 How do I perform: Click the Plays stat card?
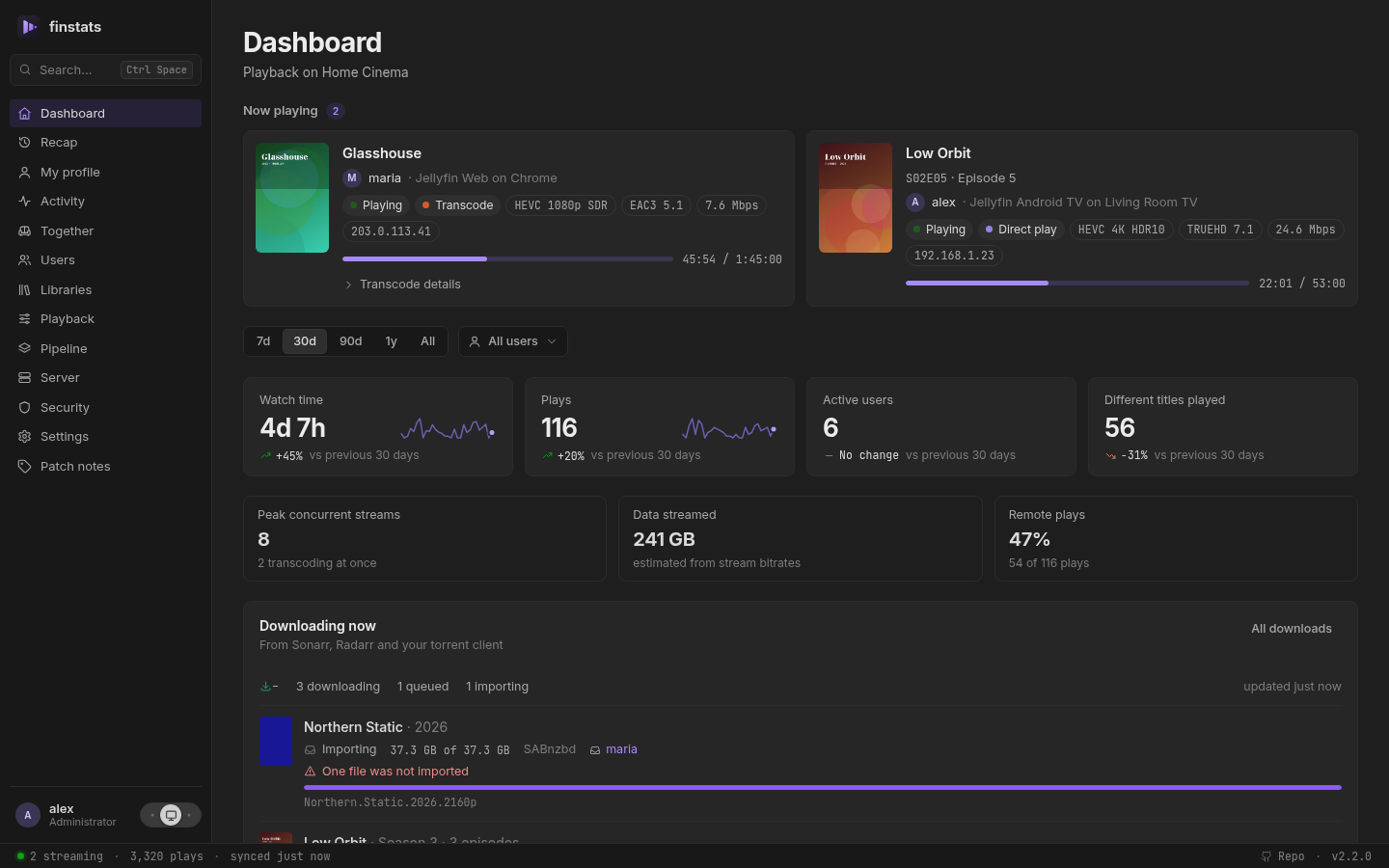click(660, 427)
